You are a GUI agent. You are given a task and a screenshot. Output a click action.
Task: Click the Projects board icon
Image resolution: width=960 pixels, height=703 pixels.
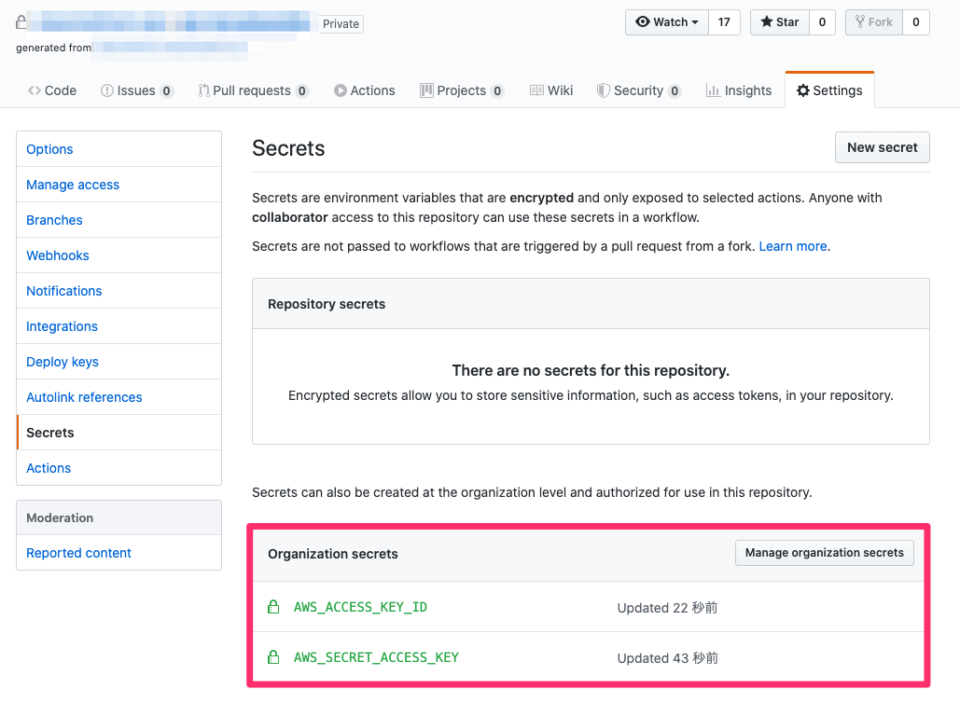point(426,91)
